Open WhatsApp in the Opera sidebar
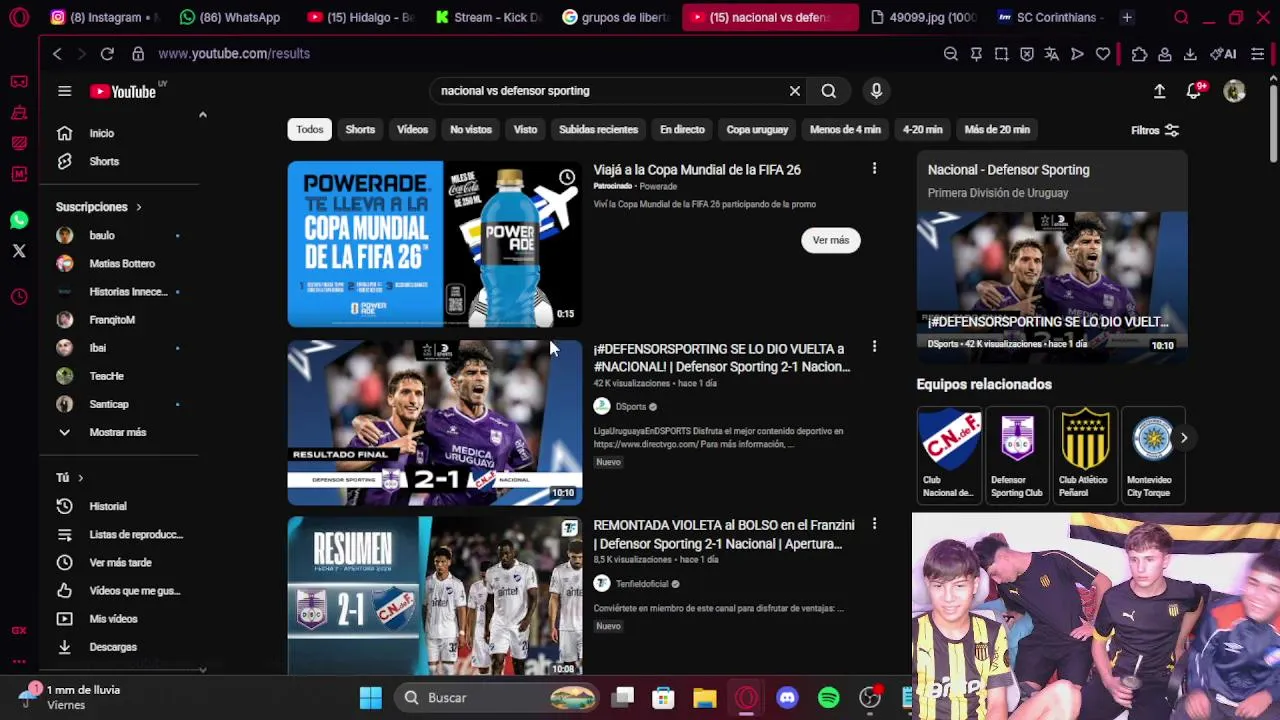The image size is (1280, 720). coord(19,220)
